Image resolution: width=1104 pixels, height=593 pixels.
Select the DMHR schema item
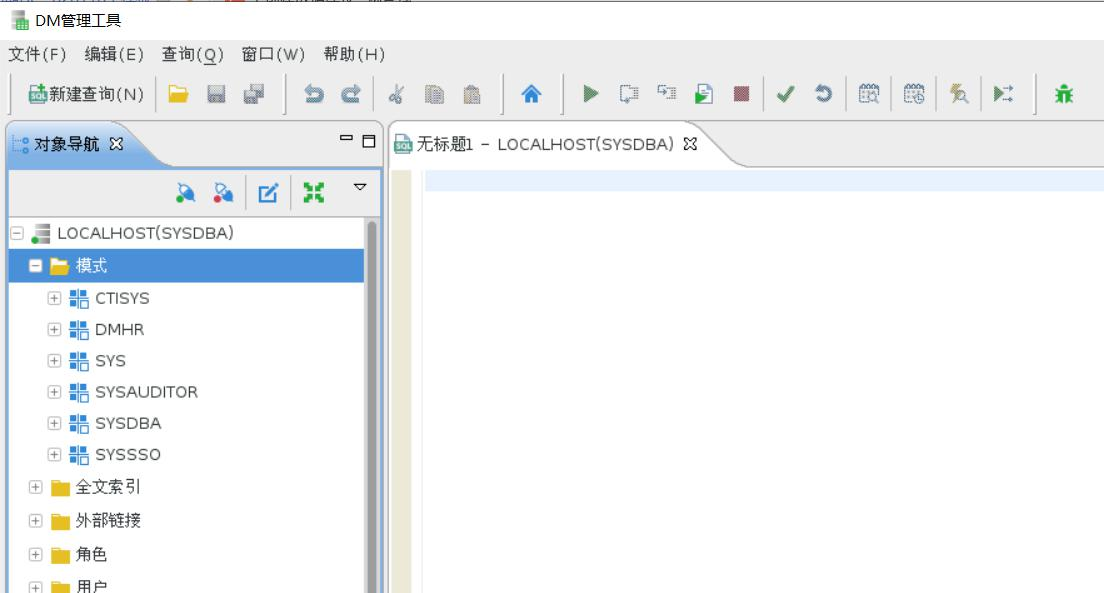(119, 330)
